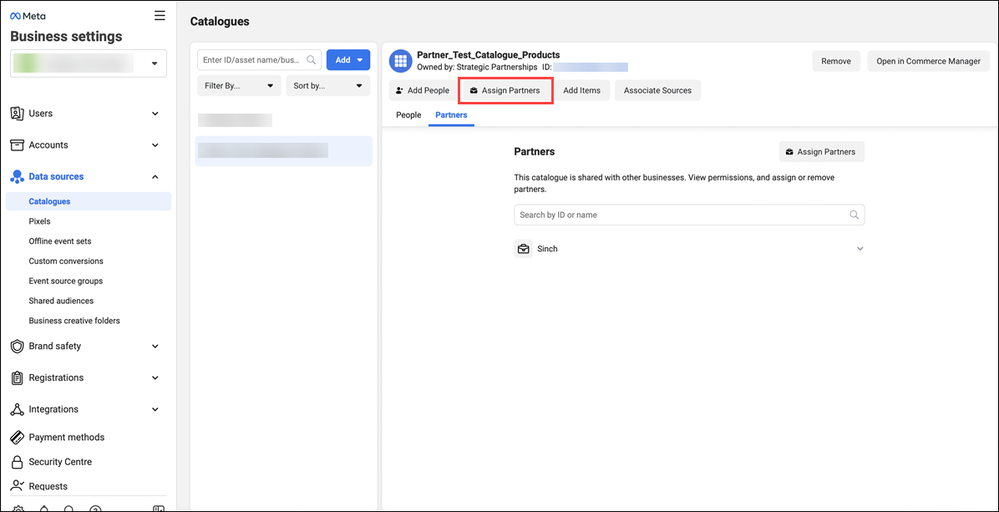Viewport: 999px width, 512px height.
Task: Expand the Users section chevron
Action: 155,113
